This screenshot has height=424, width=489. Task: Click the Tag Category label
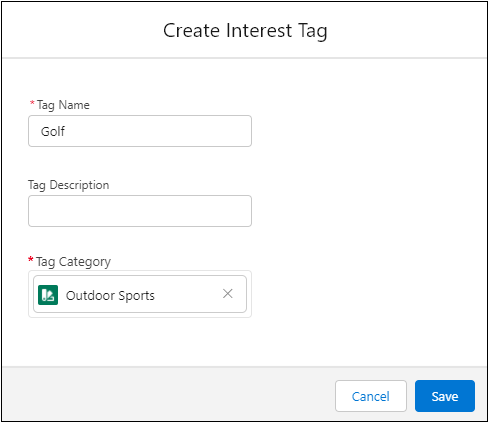tap(73, 262)
